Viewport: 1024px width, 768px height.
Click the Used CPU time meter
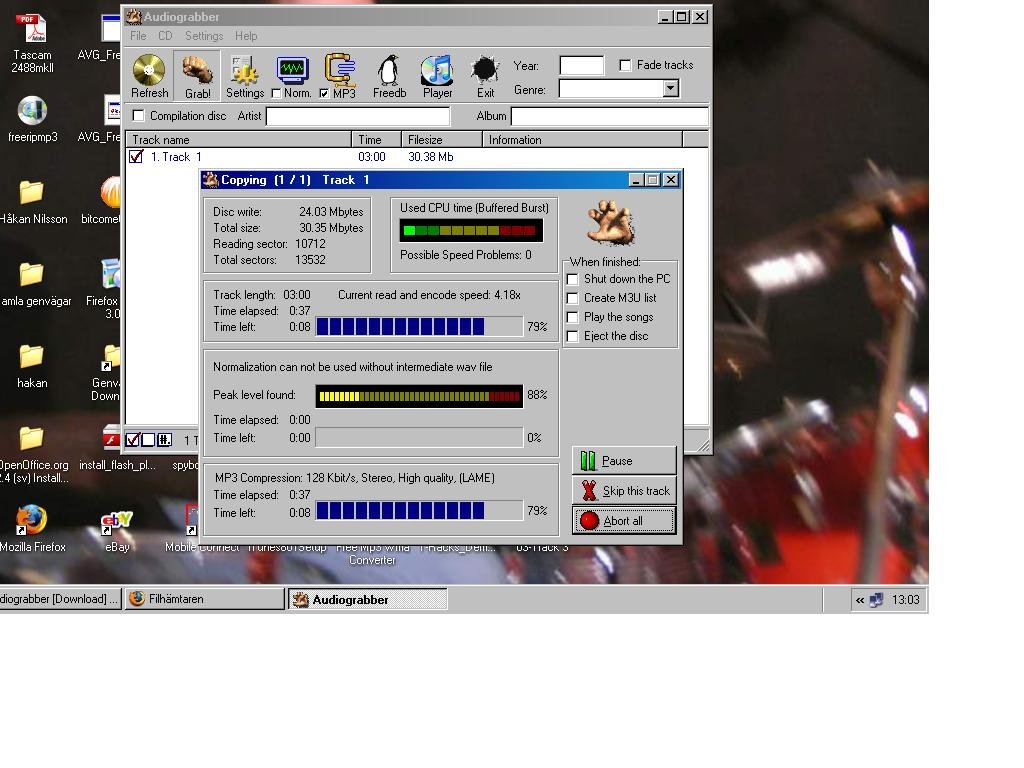tap(471, 231)
